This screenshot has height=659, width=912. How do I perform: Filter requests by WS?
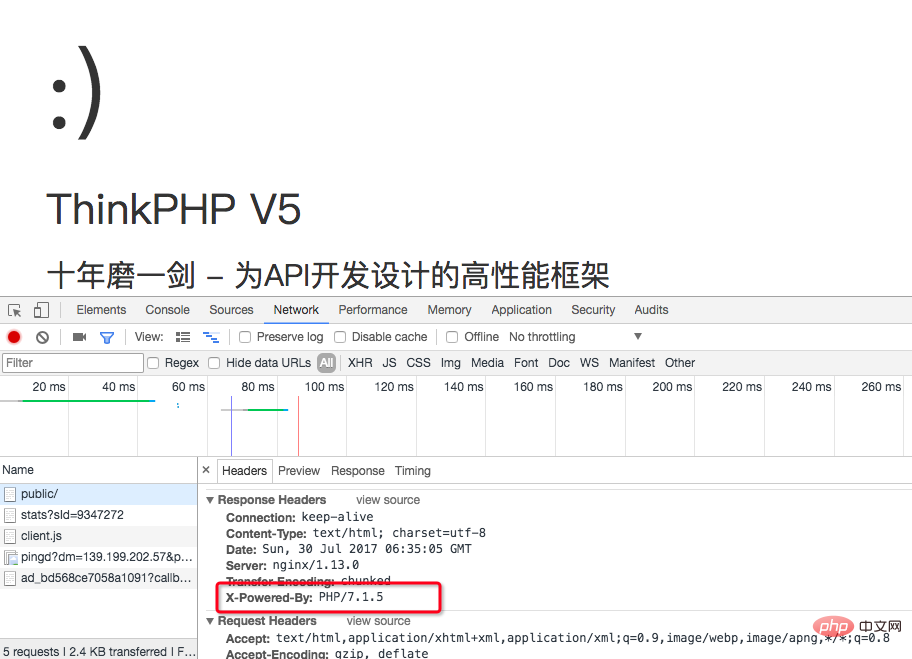point(589,363)
